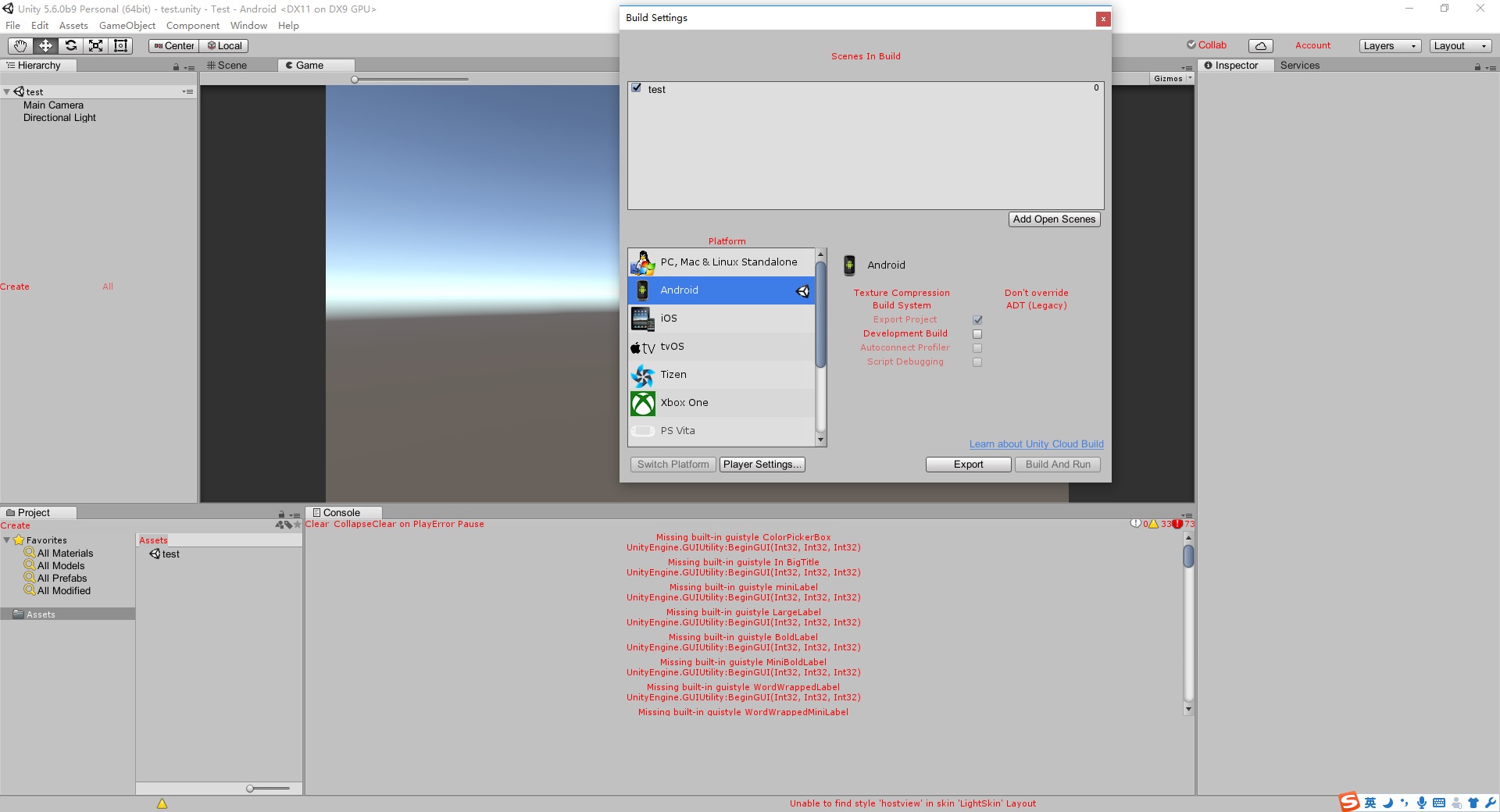
Task: Click the Apple tv icon for tvOS
Action: [643, 347]
